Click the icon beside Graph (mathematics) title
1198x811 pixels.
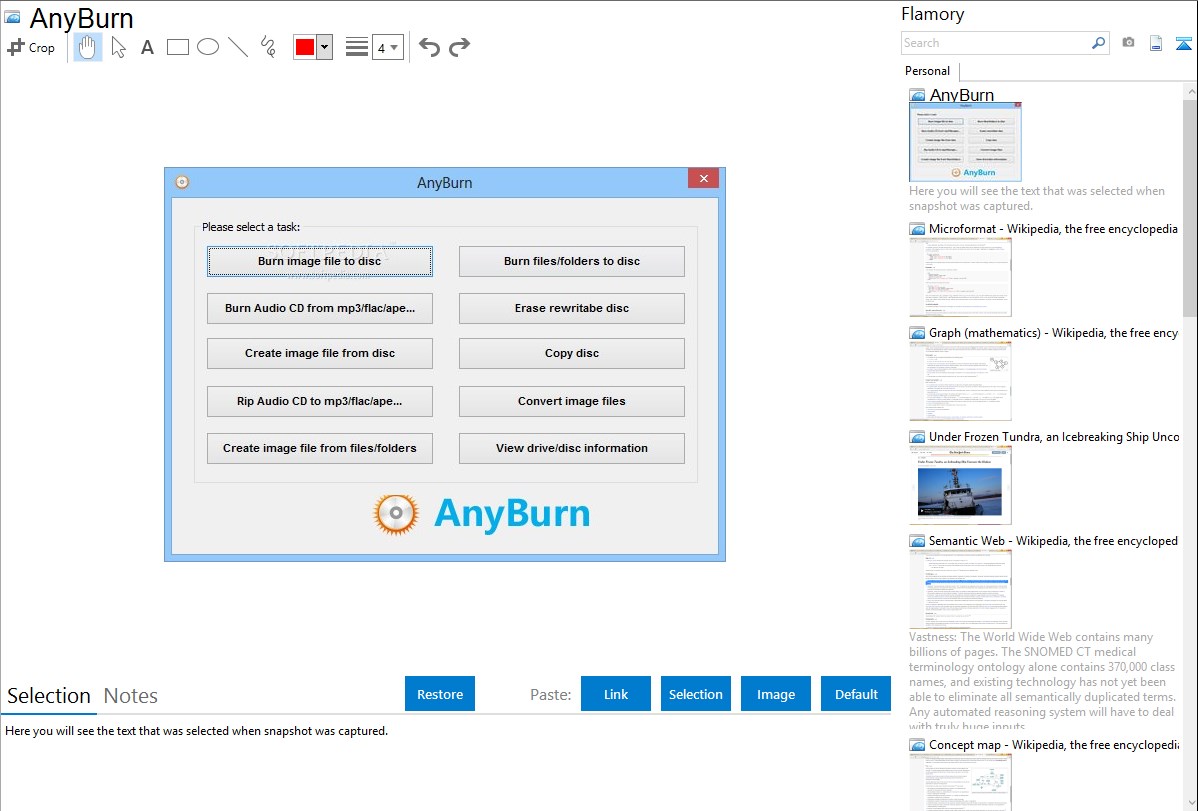pos(917,333)
